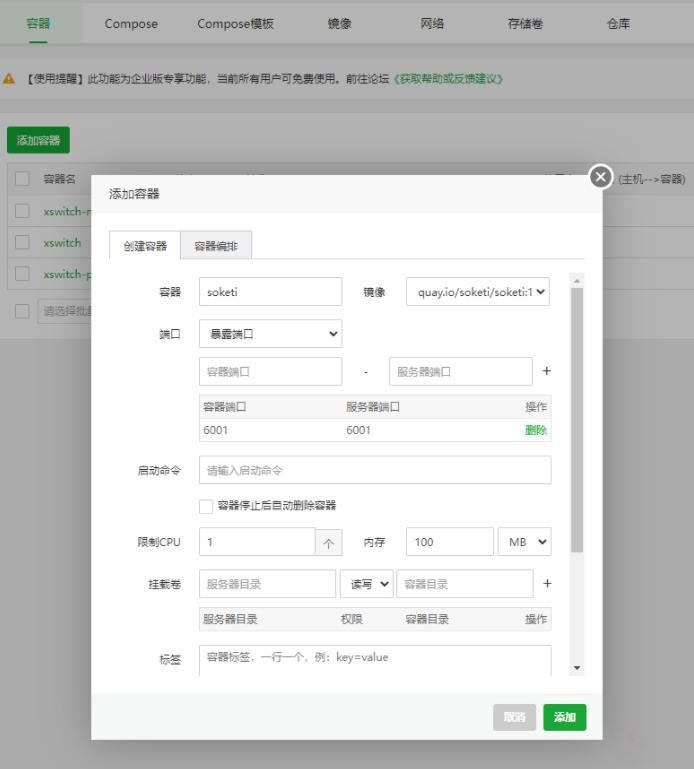Expand the 暴露端口 port type dropdown
Image resolution: width=694 pixels, height=769 pixels.
[270, 334]
